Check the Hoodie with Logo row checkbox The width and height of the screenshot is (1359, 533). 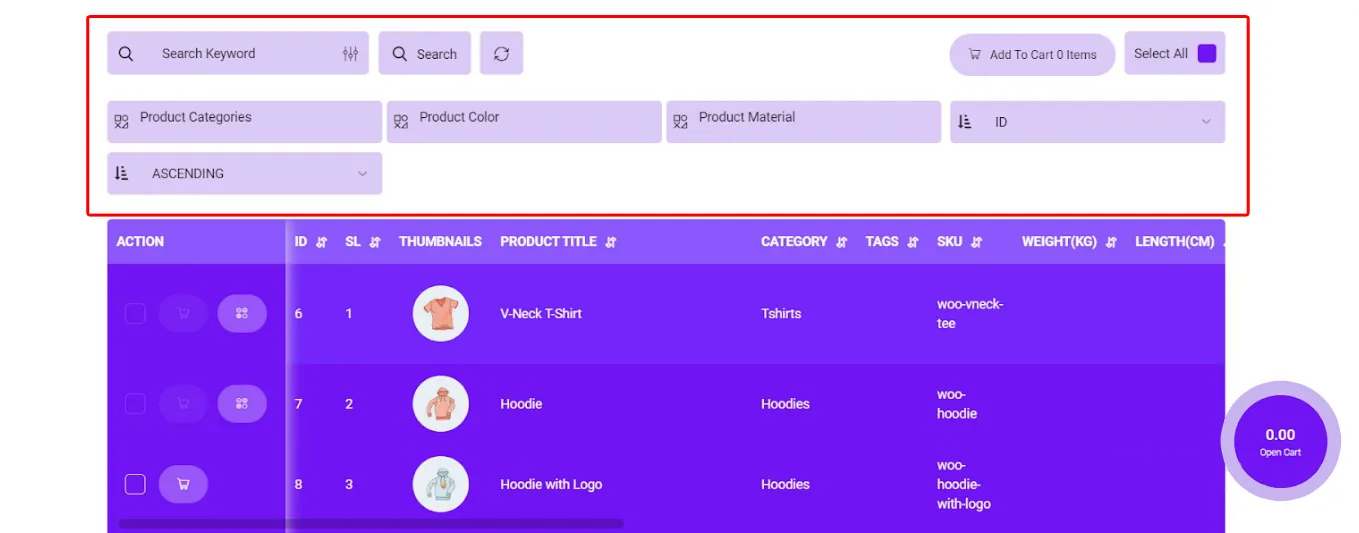pos(135,484)
